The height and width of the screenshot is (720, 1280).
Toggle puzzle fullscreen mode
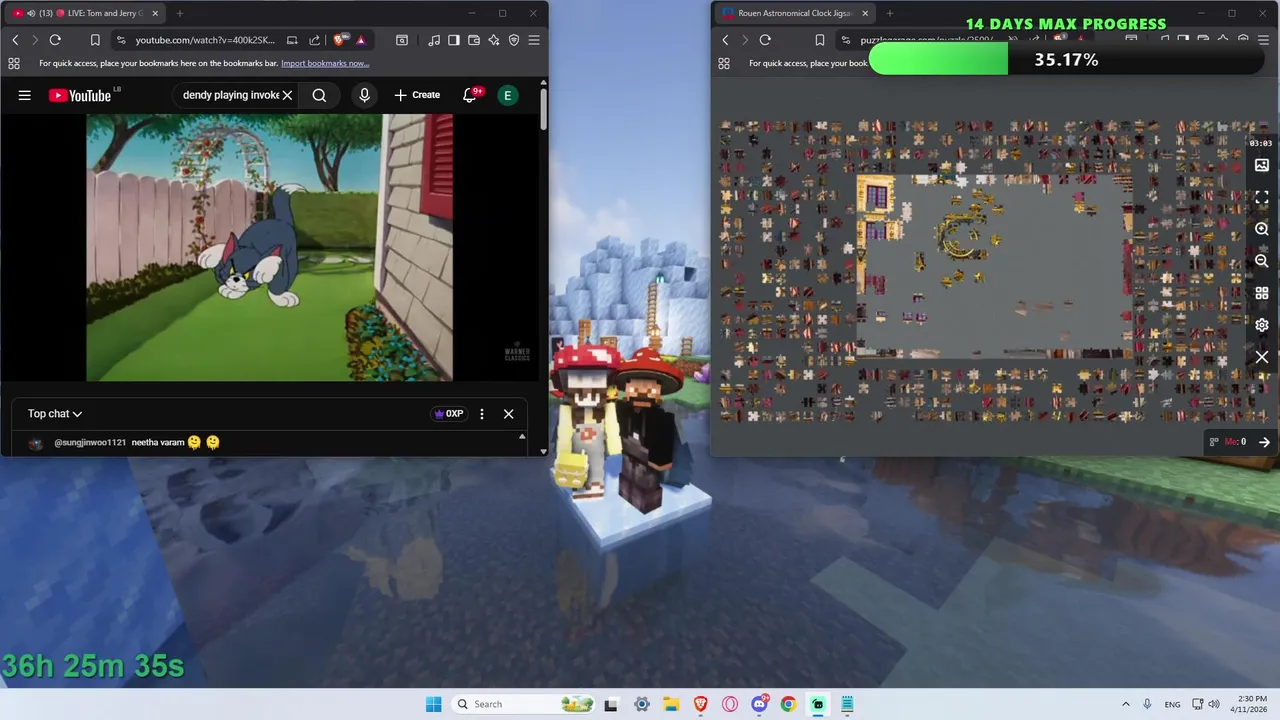1262,198
